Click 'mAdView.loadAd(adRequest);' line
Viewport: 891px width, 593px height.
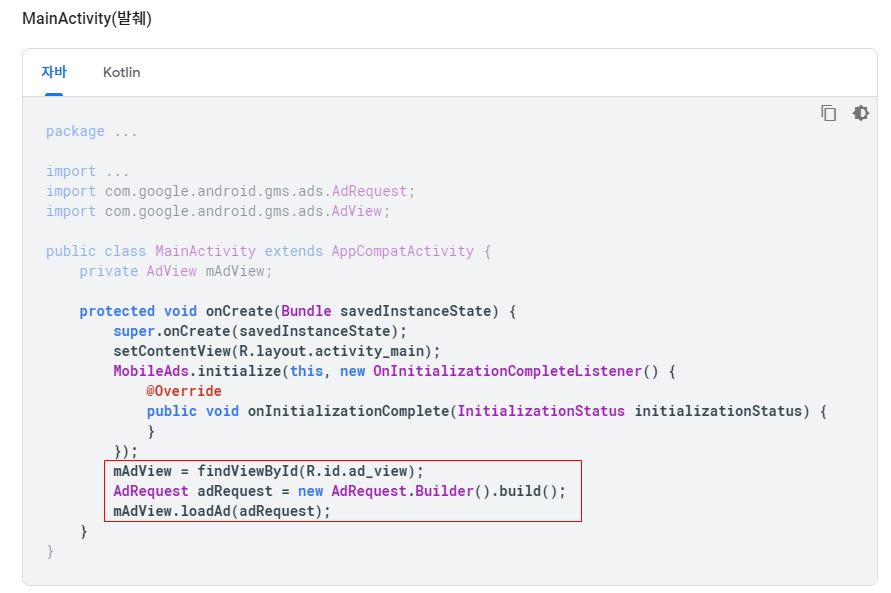(x=222, y=511)
